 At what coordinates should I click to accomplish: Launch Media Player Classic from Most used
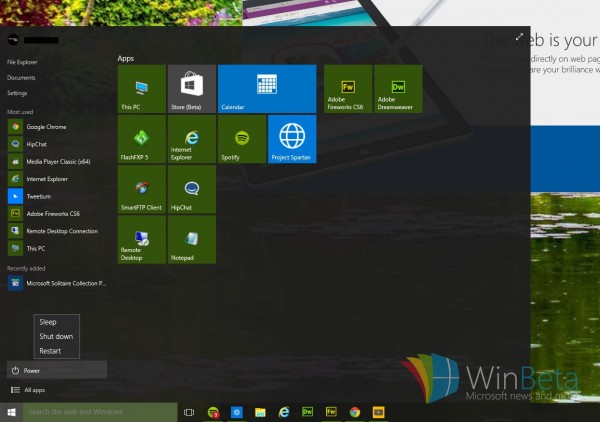tap(55, 161)
